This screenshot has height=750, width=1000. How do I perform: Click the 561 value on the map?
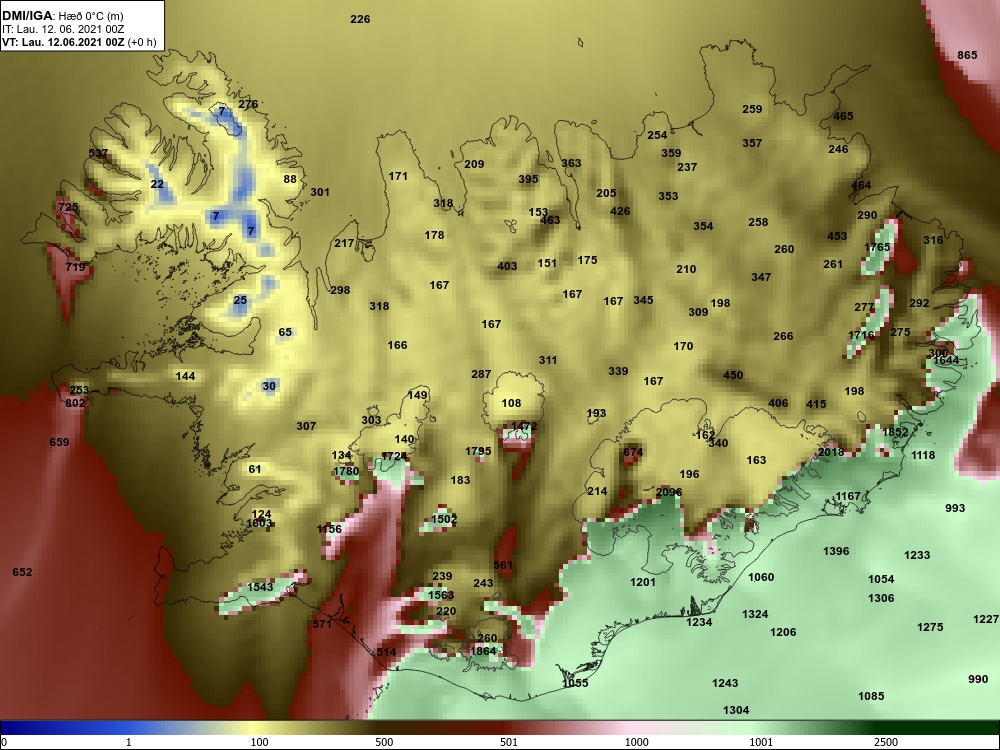(x=503, y=565)
